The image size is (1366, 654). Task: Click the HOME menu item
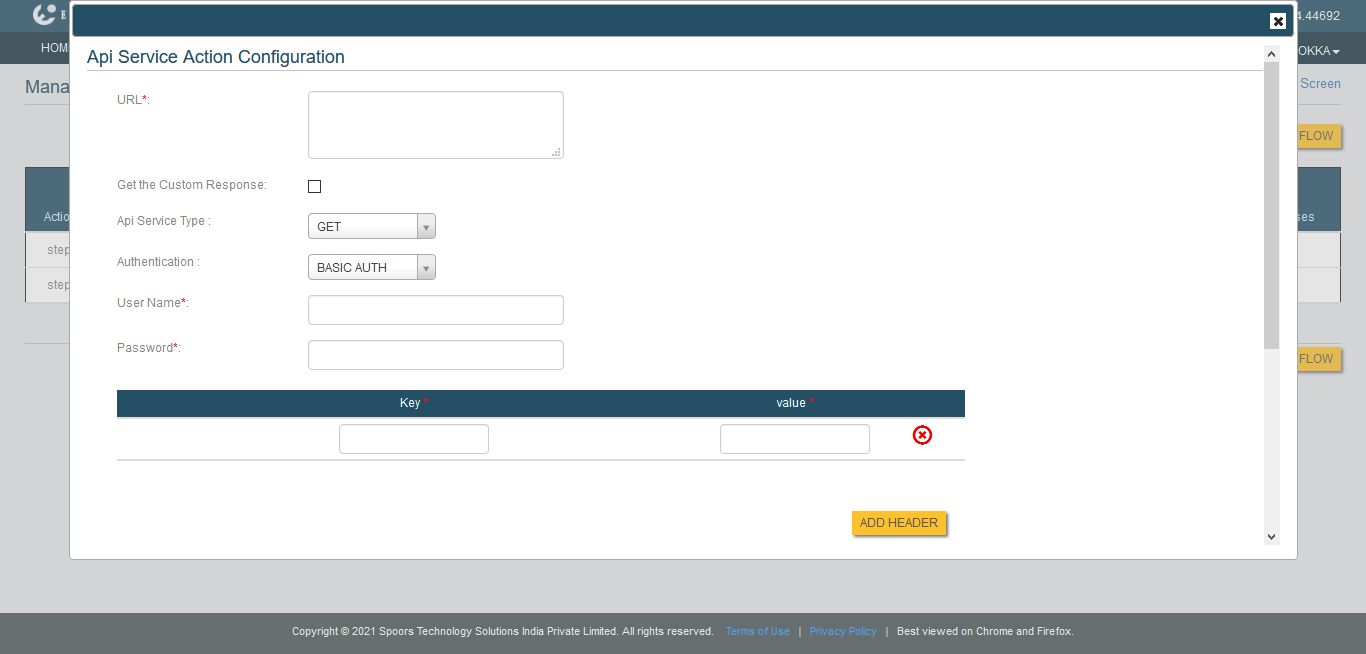[55, 48]
